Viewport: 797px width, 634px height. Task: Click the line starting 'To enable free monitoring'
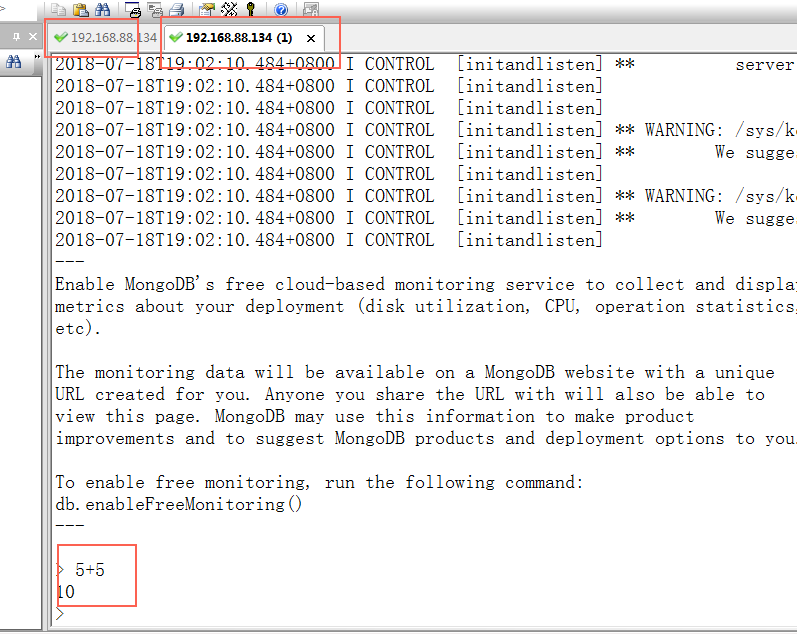point(319,482)
